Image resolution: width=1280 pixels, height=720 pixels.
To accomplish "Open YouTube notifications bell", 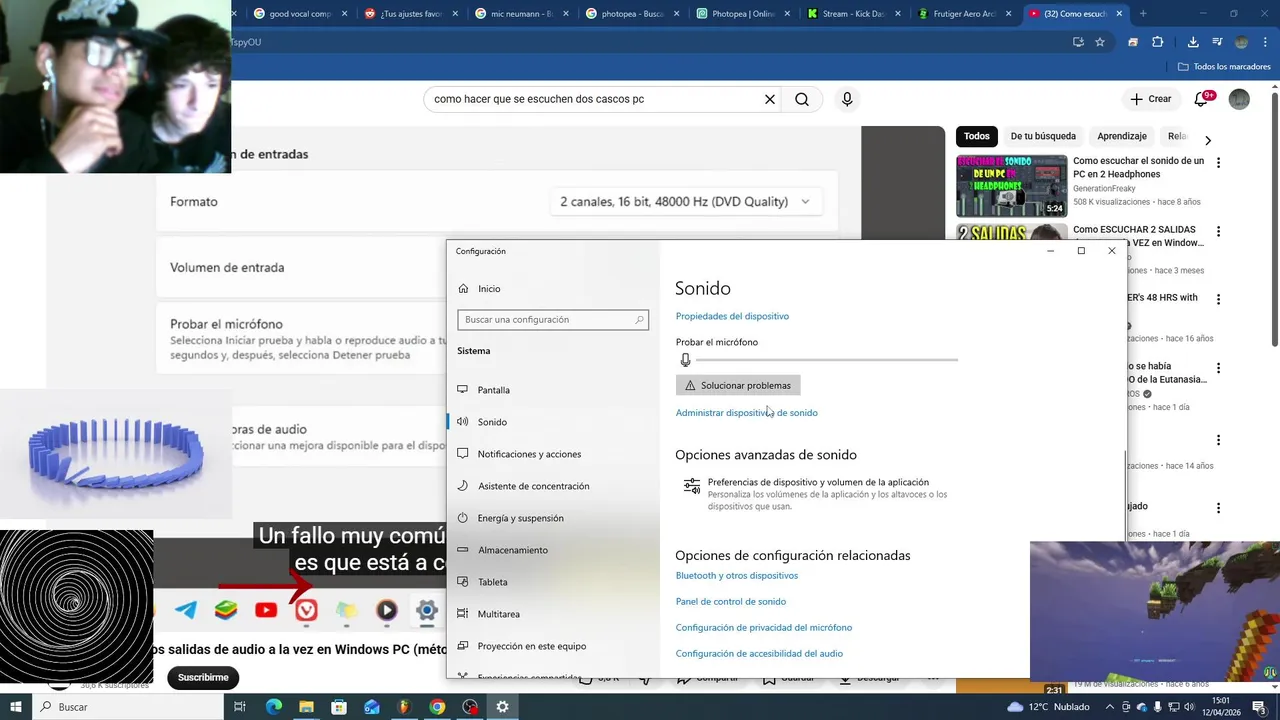I will tap(1203, 99).
